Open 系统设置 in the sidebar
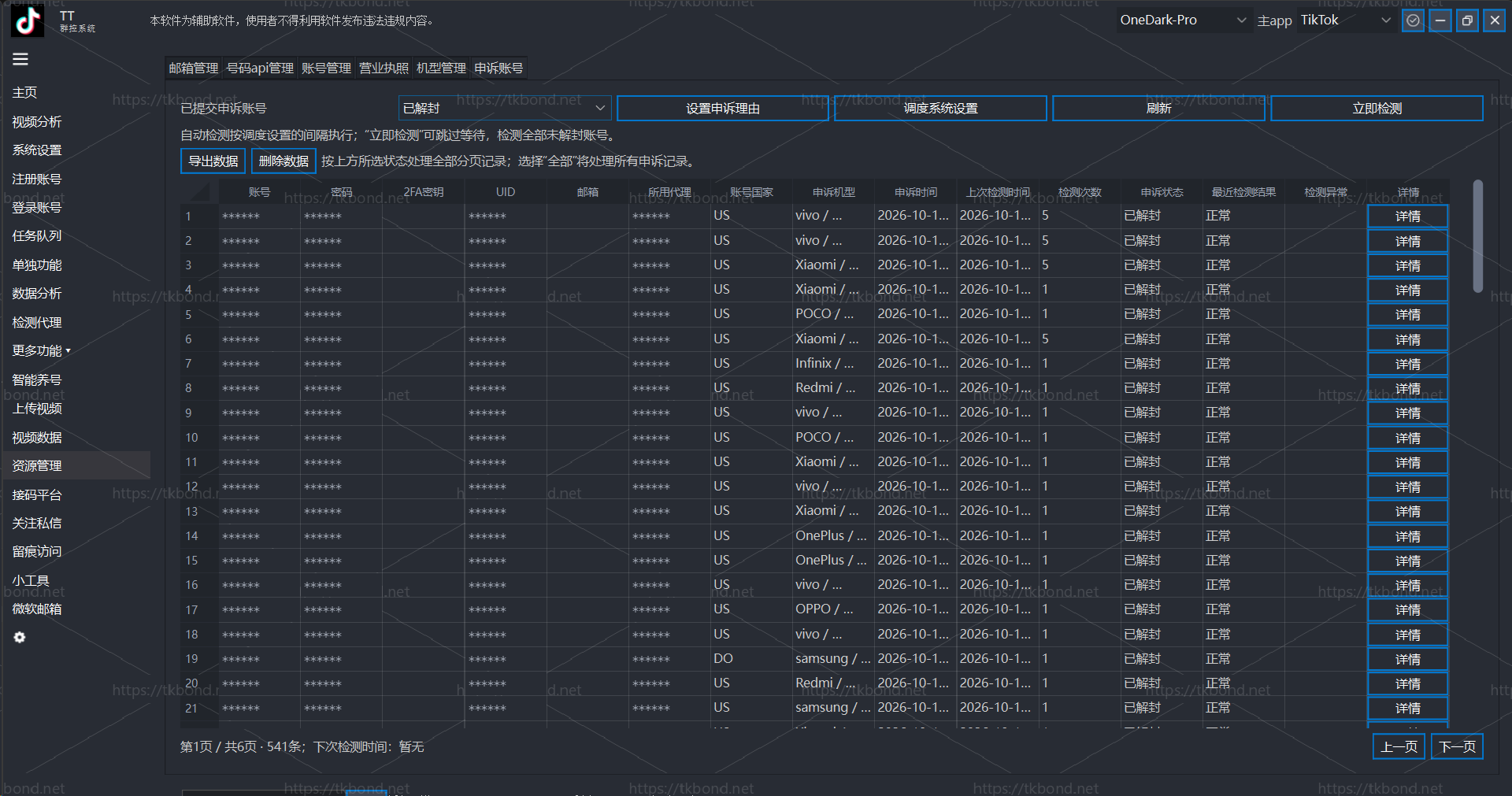This screenshot has width=1512, height=796. (37, 150)
